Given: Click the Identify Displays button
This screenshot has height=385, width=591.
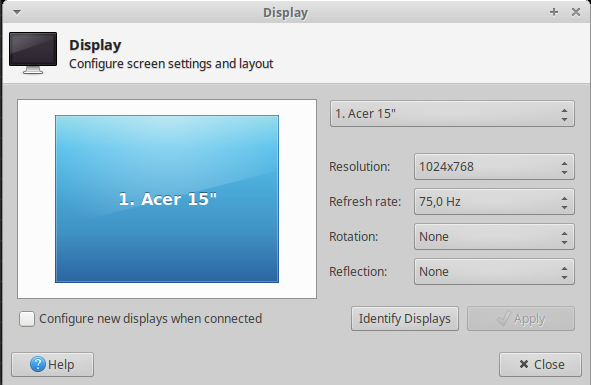Looking at the screenshot, I should [x=405, y=319].
